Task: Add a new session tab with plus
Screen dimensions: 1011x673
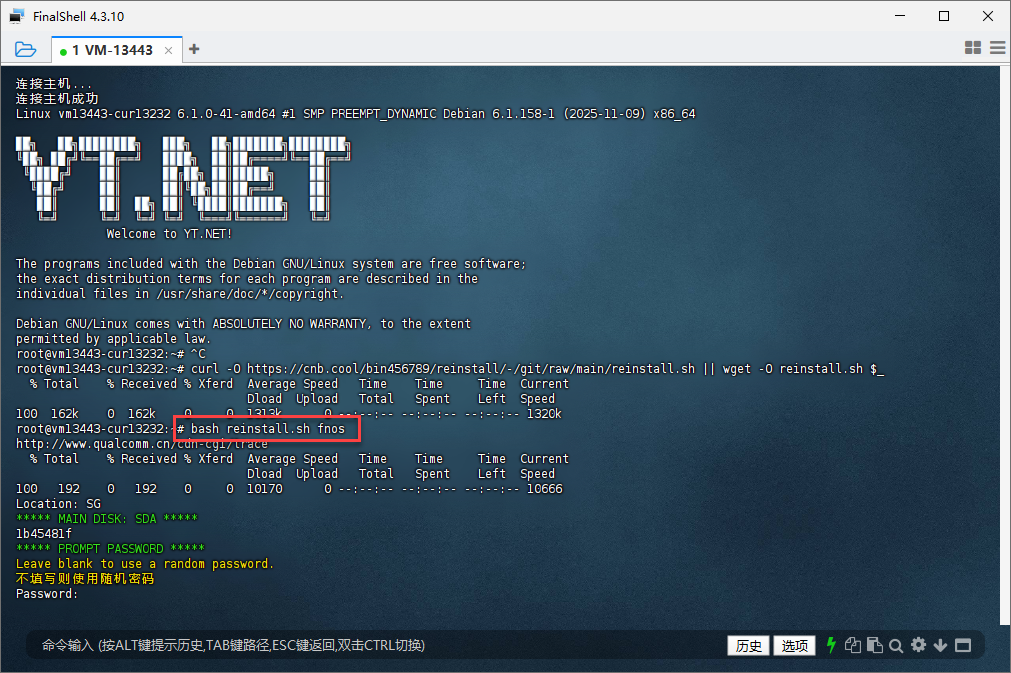Action: pos(194,49)
